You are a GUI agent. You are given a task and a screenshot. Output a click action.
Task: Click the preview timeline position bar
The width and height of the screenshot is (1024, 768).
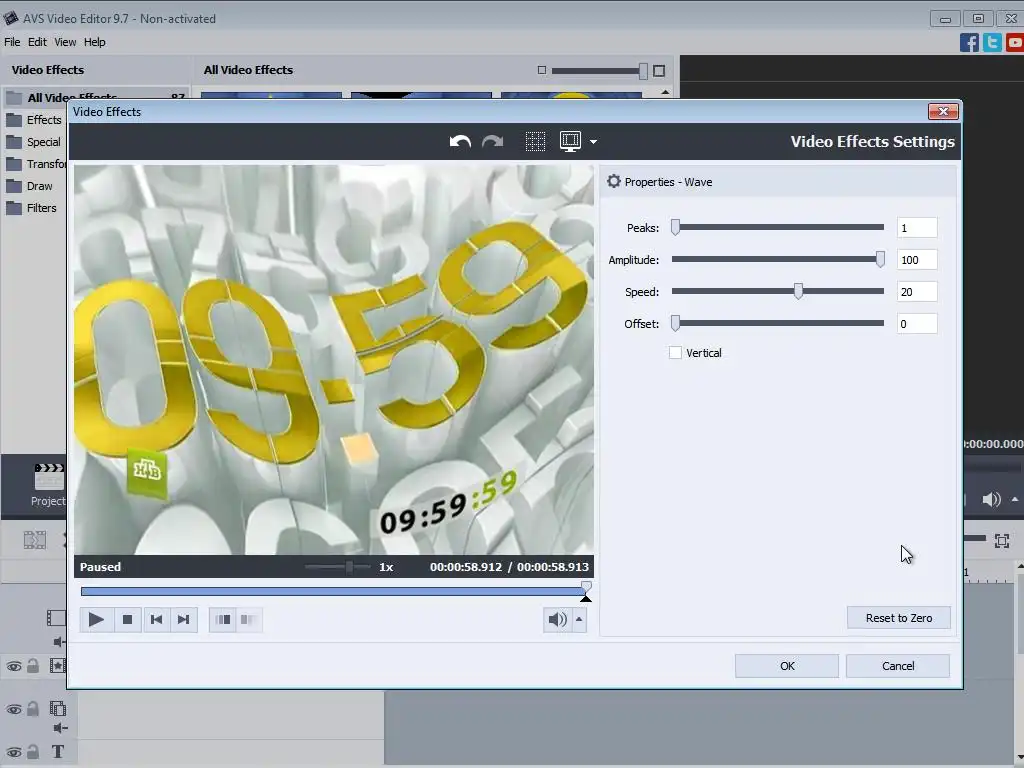tap(333, 591)
